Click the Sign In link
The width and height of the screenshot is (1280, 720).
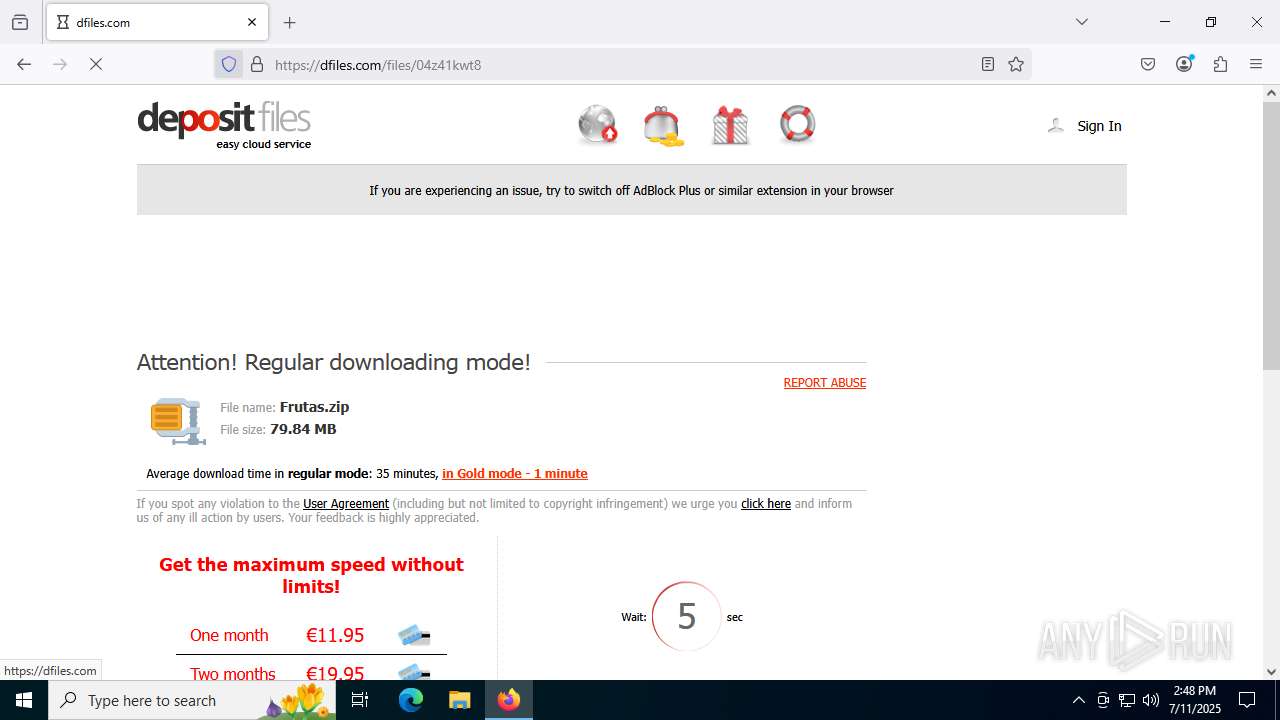pyautogui.click(x=1099, y=126)
